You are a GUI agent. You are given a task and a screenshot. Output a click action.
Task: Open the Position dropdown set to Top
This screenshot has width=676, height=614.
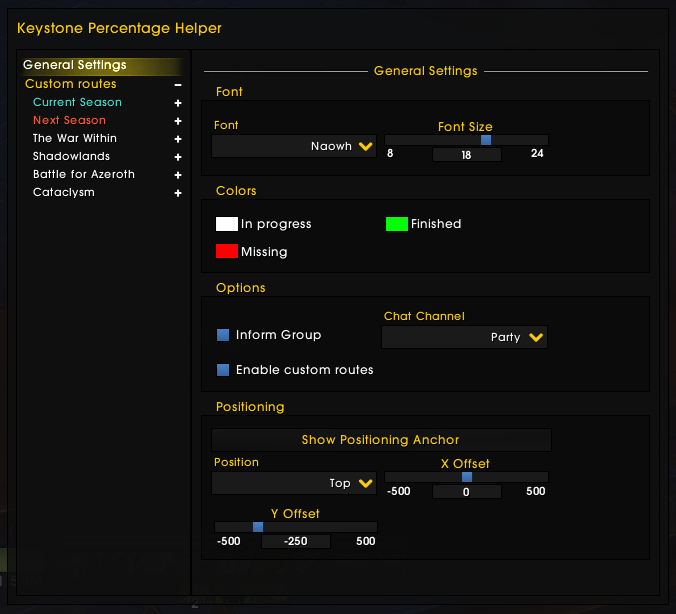click(x=294, y=483)
